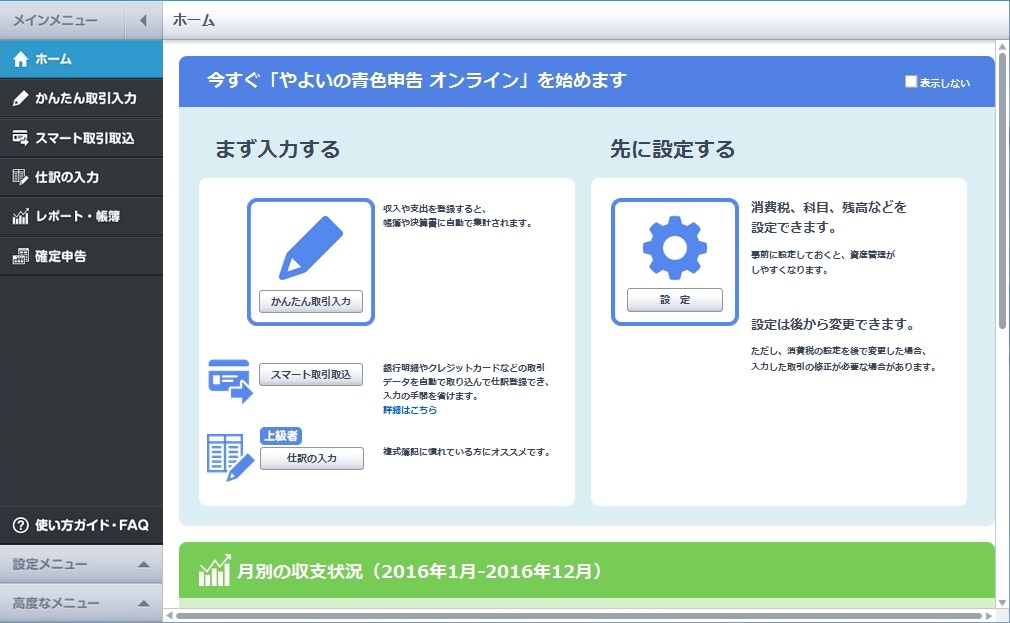The image size is (1010, 623).
Task: Click the question mark icon for 使い方ガイド
Action: coord(21,525)
